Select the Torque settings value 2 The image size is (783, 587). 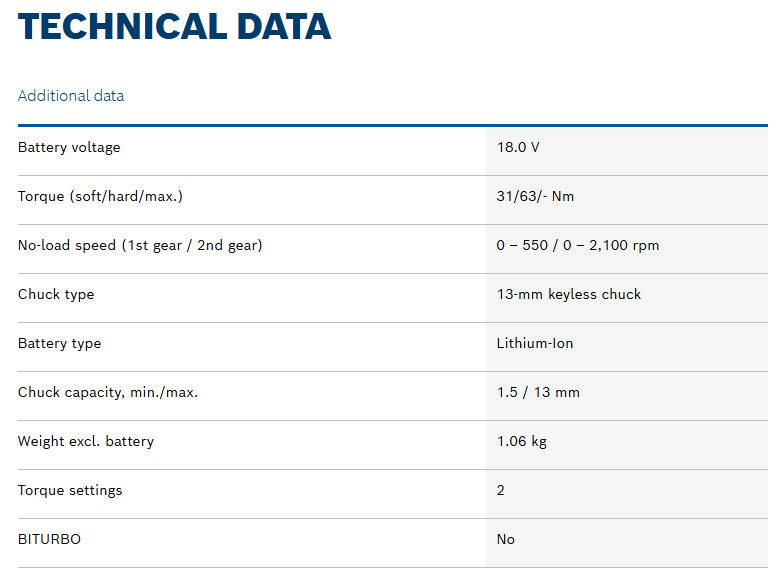(x=501, y=491)
